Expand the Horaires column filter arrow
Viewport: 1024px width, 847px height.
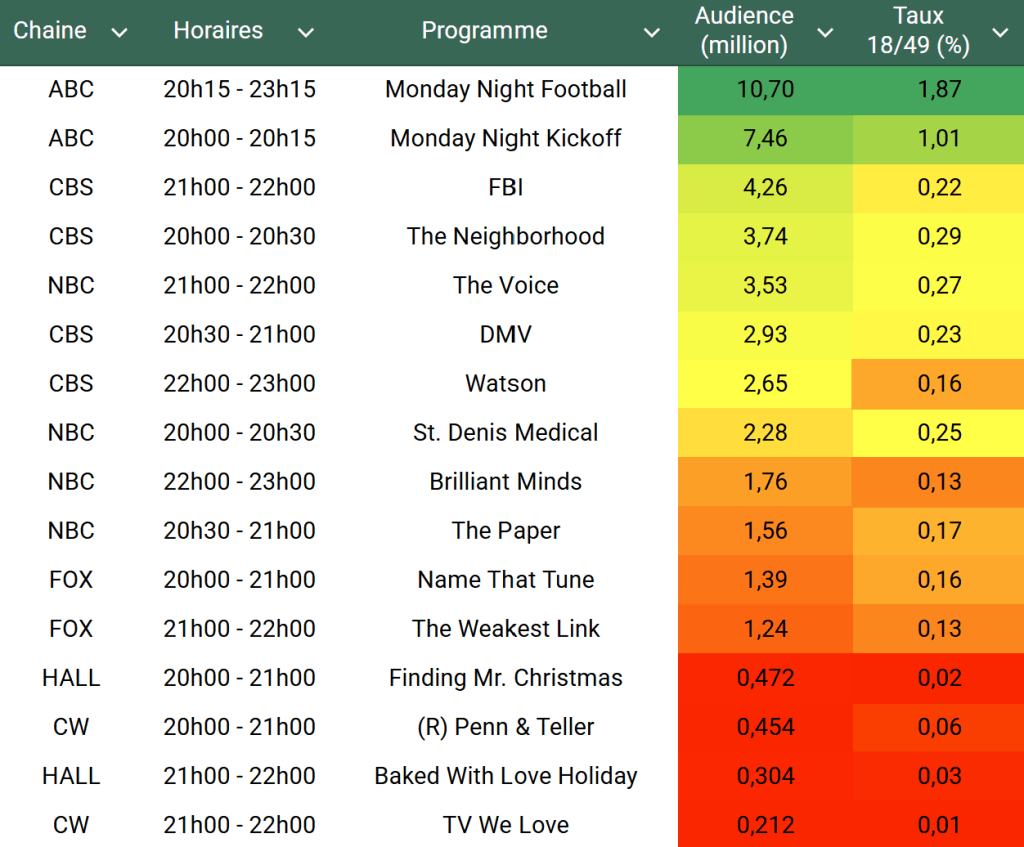(x=306, y=33)
